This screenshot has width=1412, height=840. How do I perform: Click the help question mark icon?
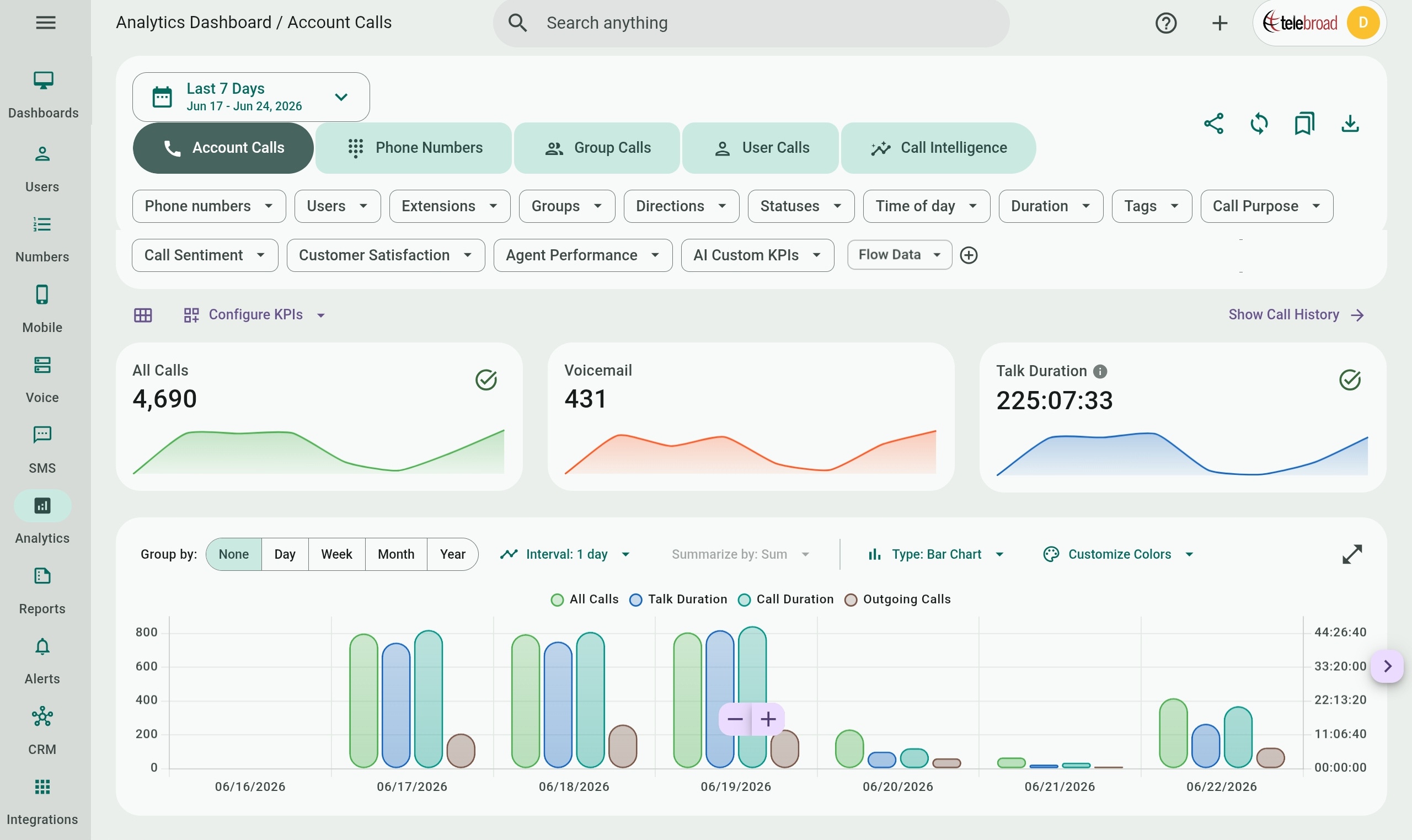[x=1166, y=23]
